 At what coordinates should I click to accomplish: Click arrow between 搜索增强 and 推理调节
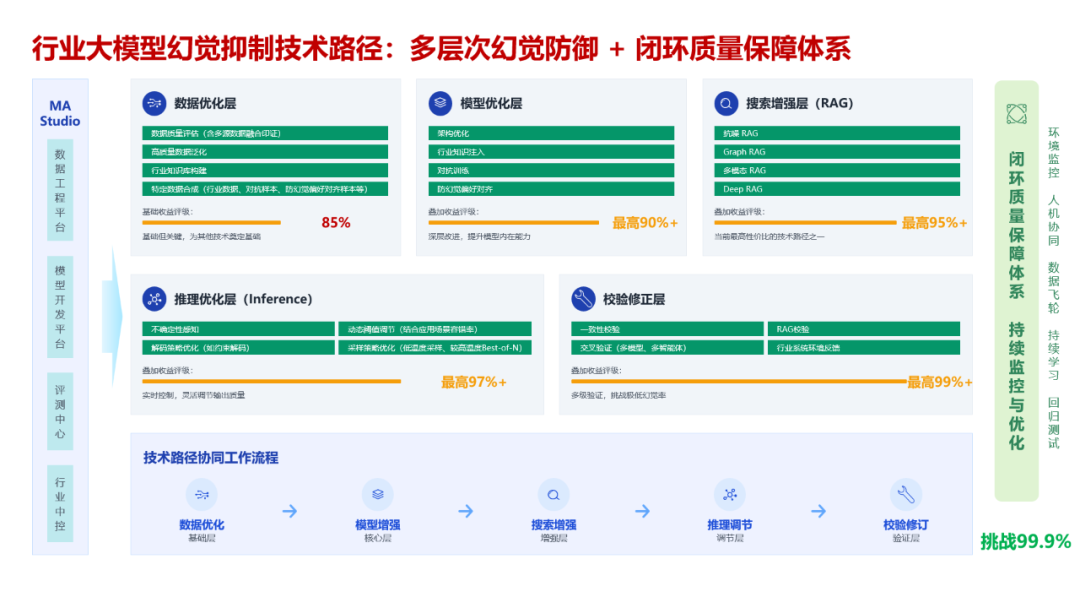[x=642, y=511]
